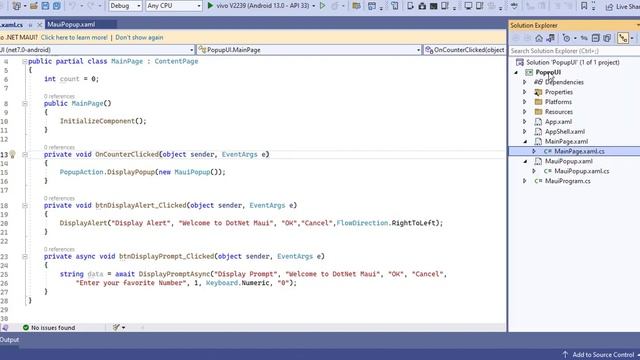Click the Save icon in toolbar

pos(45,6)
